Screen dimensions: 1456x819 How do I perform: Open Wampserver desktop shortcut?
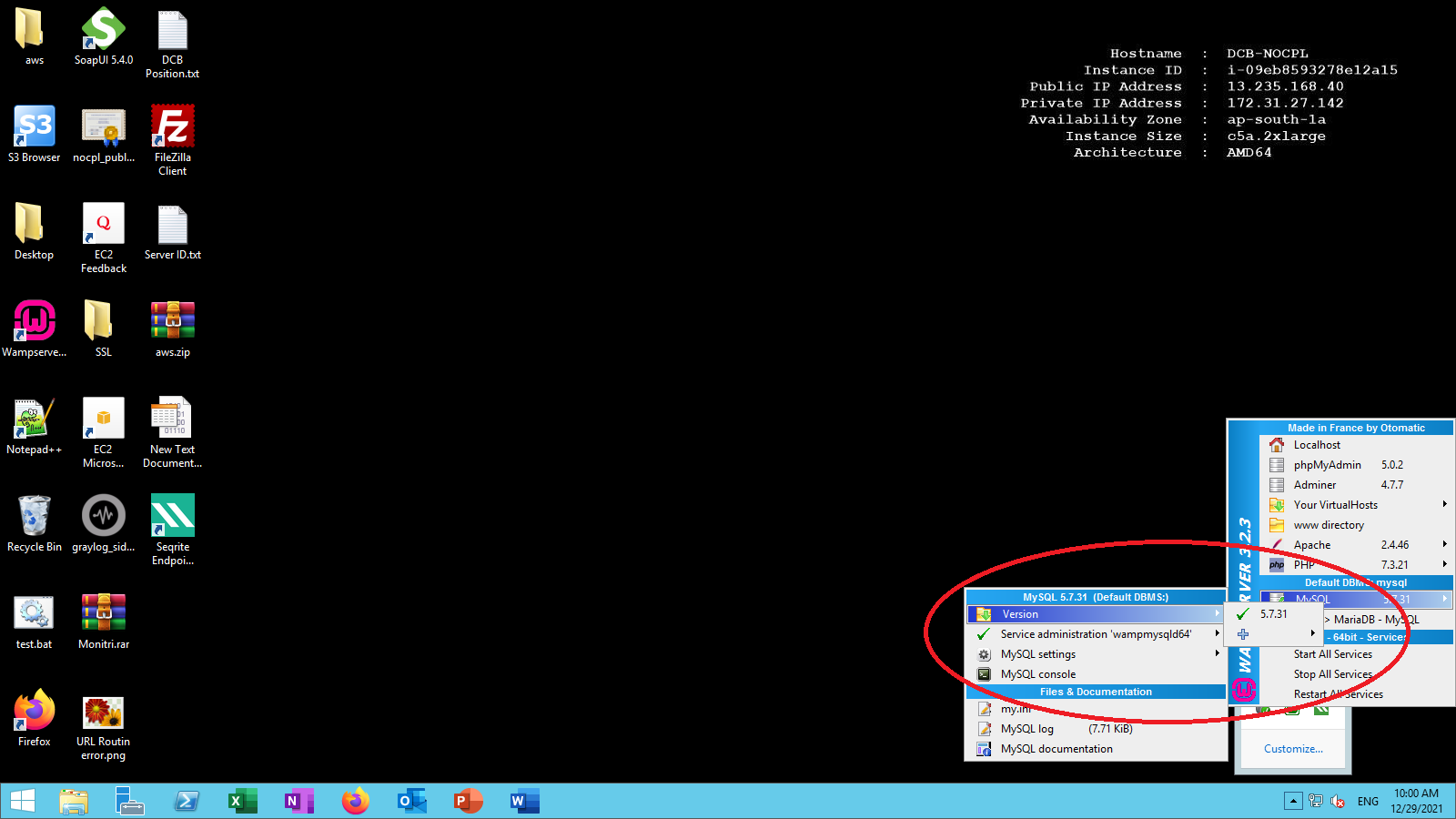34,329
